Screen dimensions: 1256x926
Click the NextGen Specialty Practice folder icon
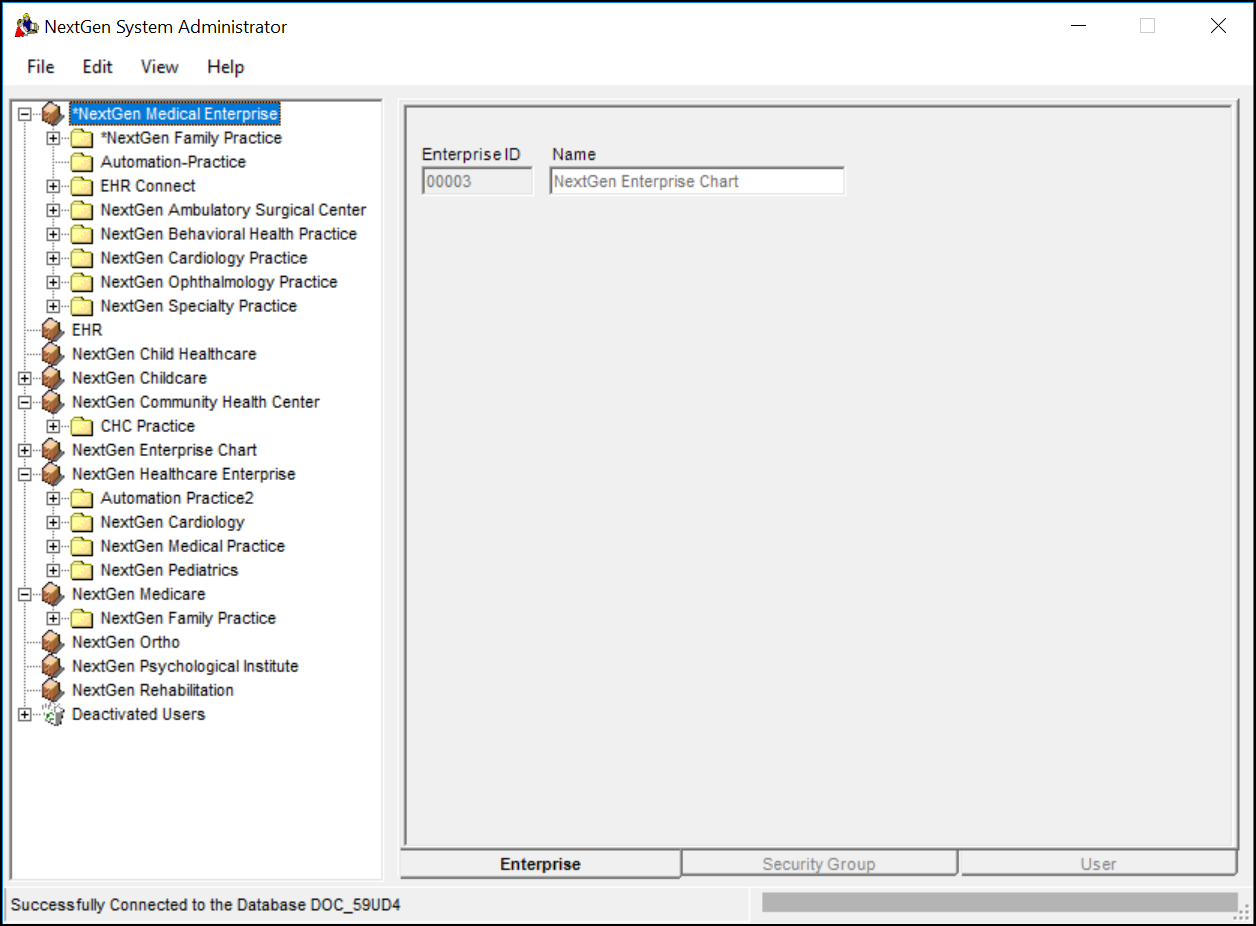point(82,306)
